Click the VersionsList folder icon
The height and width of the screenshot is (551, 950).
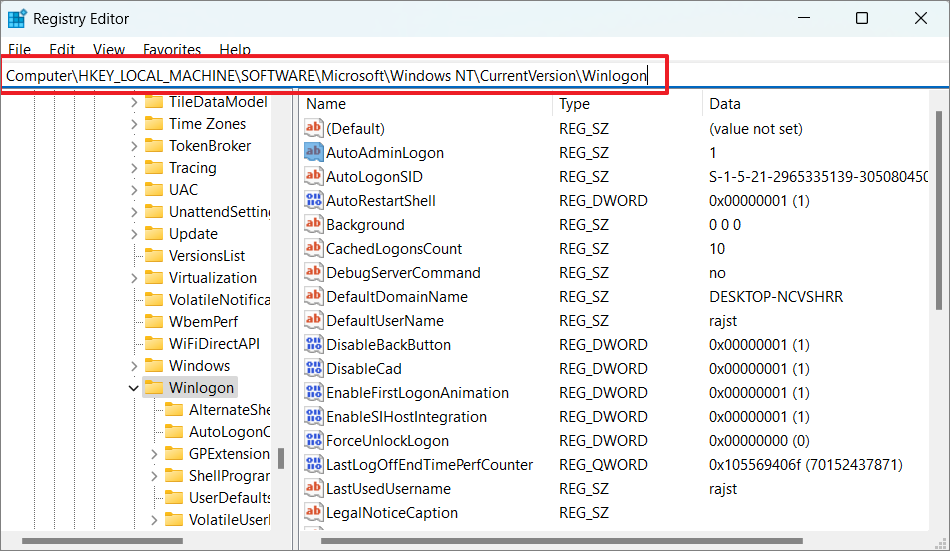click(x=154, y=255)
